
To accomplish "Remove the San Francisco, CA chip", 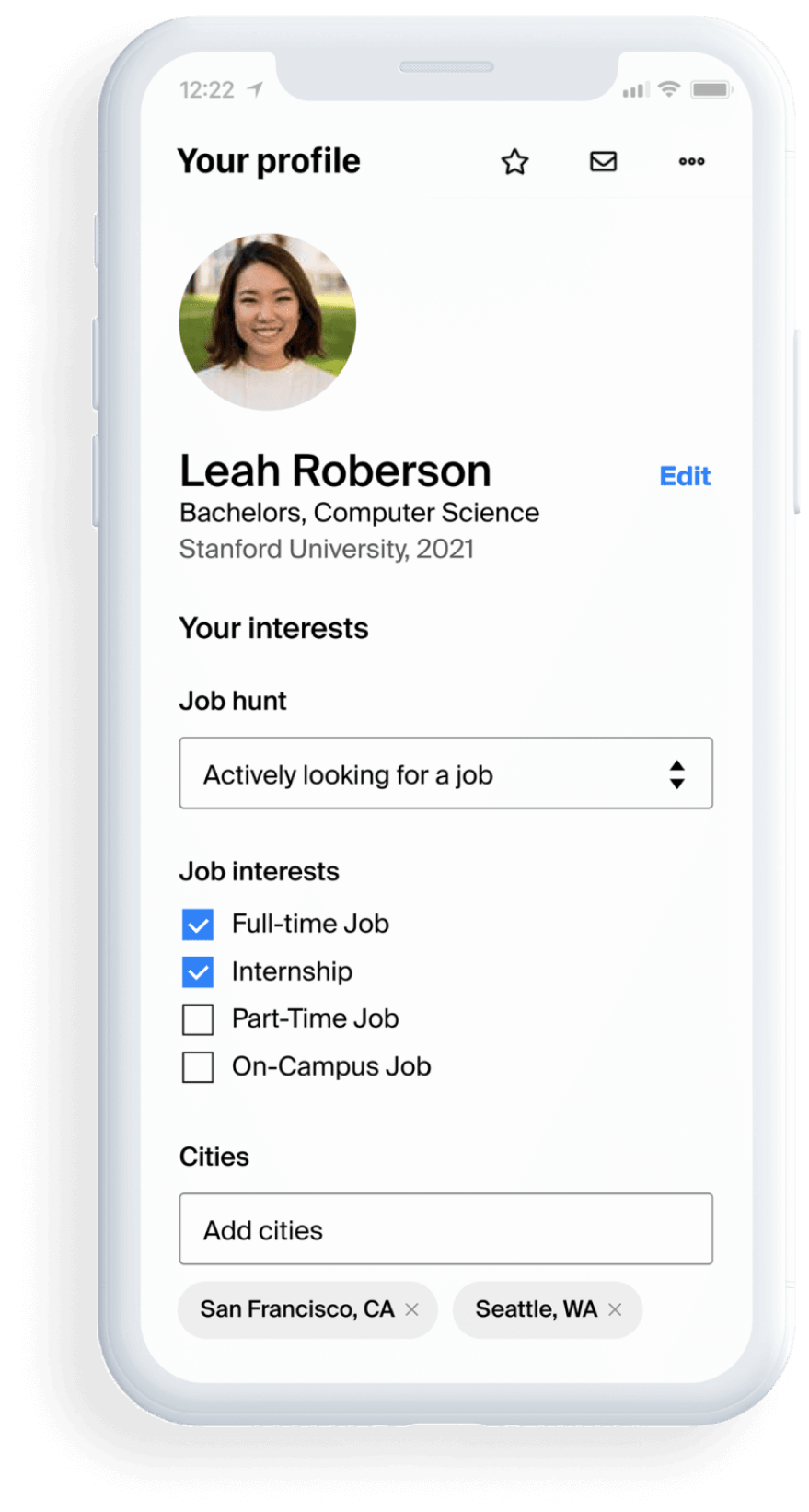I will [x=412, y=1309].
